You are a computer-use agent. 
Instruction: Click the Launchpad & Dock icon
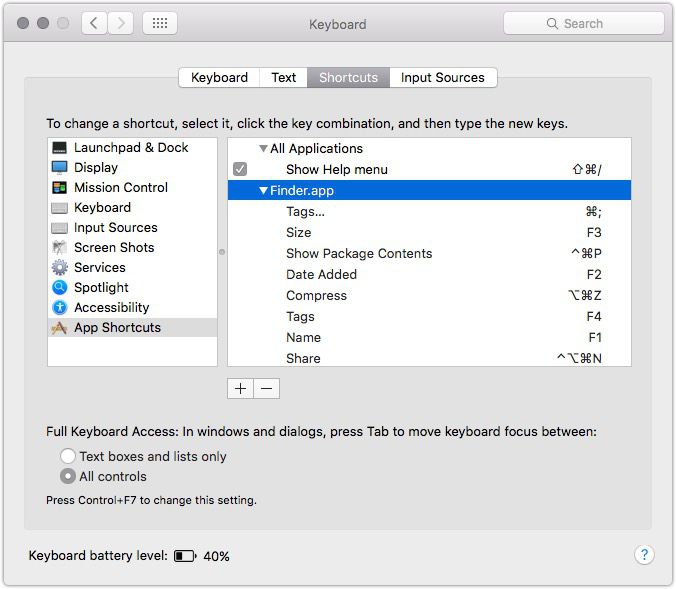(x=59, y=148)
